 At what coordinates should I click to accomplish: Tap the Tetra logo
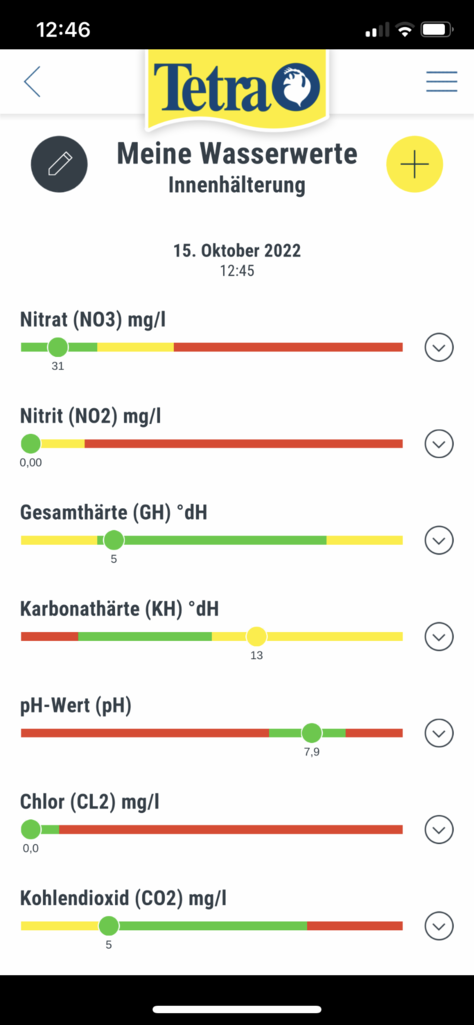click(x=237, y=88)
